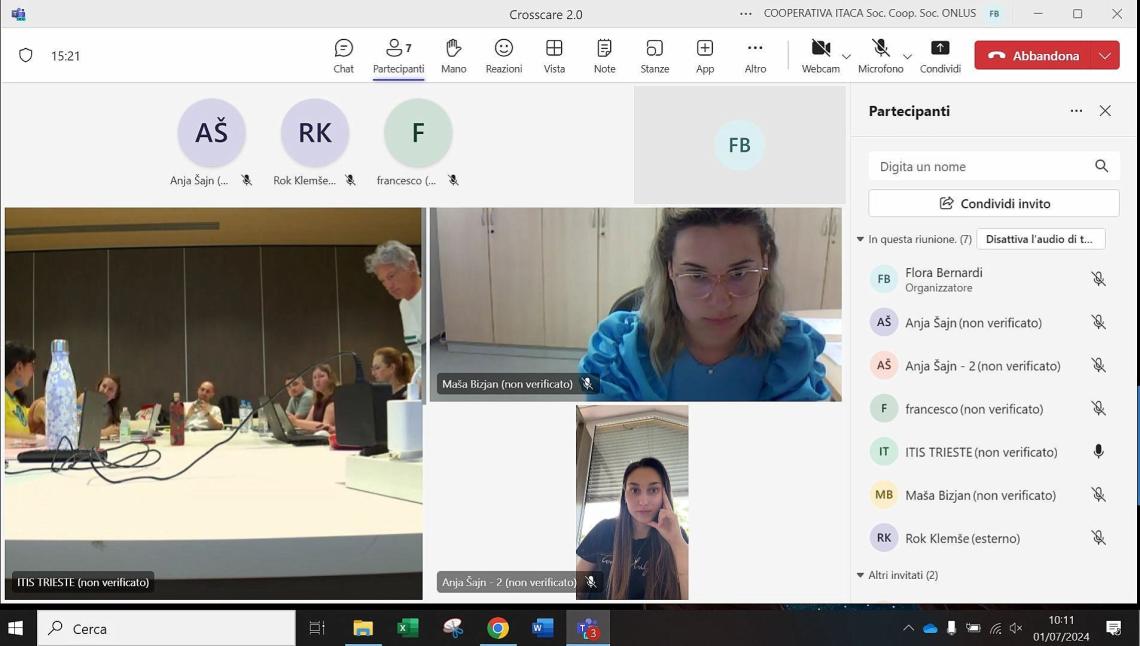The image size is (1140, 646).
Task: Open Microfono options dropdown arrow
Action: tap(907, 56)
